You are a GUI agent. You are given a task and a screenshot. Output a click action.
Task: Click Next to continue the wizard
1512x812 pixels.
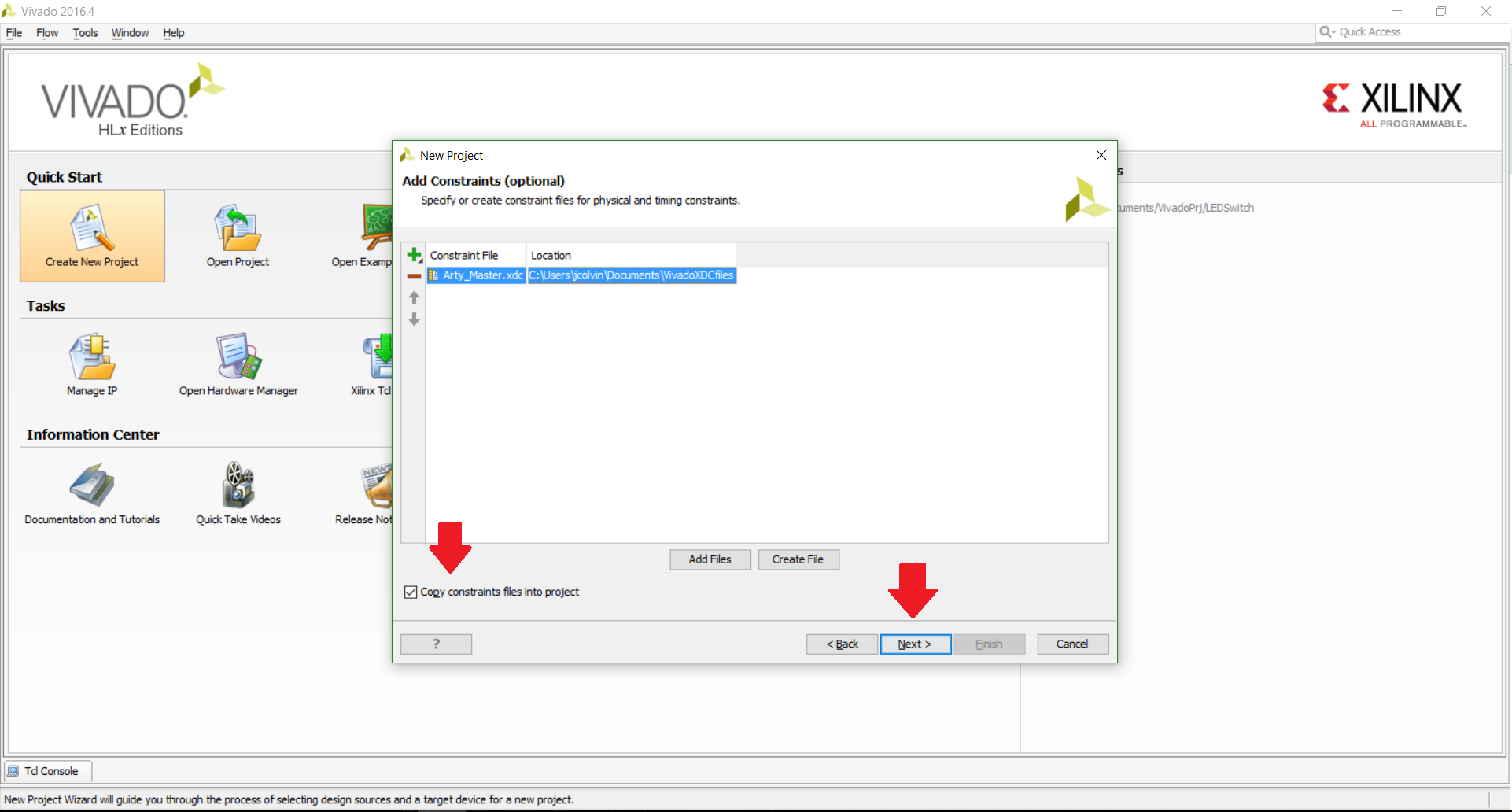coord(916,644)
